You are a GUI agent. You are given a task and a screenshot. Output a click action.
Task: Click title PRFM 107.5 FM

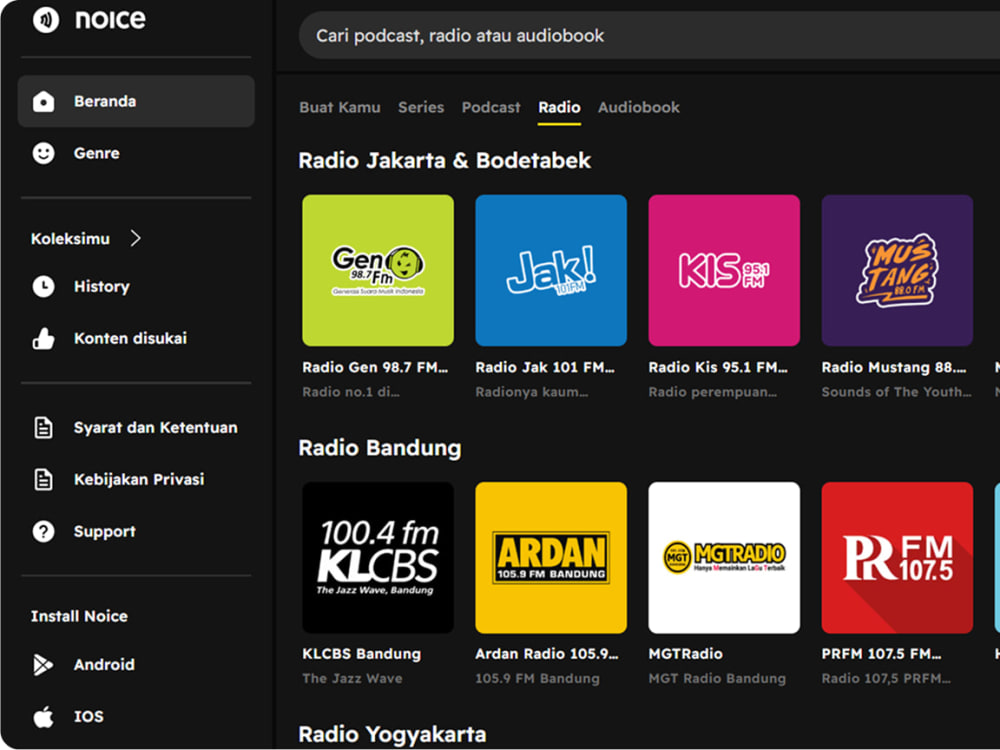point(881,654)
